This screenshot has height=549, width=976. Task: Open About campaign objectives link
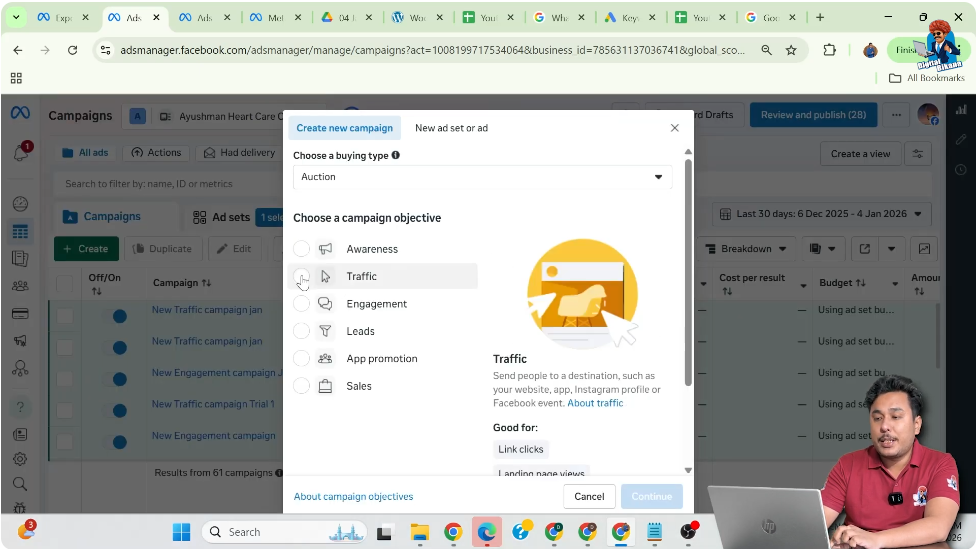click(354, 496)
